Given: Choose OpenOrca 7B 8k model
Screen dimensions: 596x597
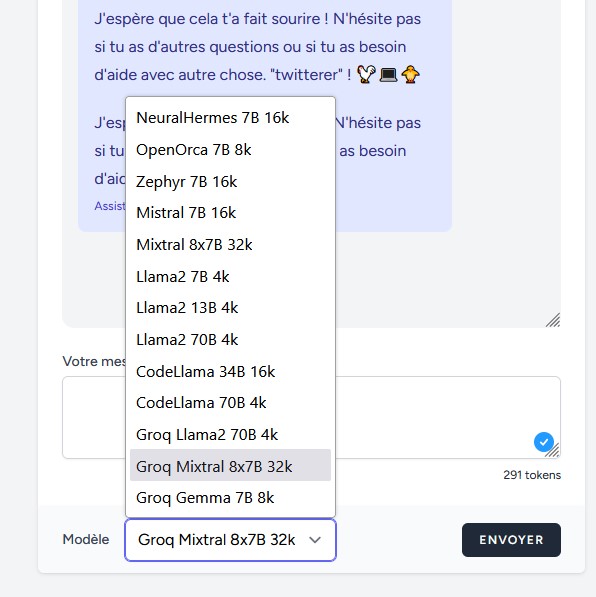Looking at the screenshot, I should (x=230, y=150).
